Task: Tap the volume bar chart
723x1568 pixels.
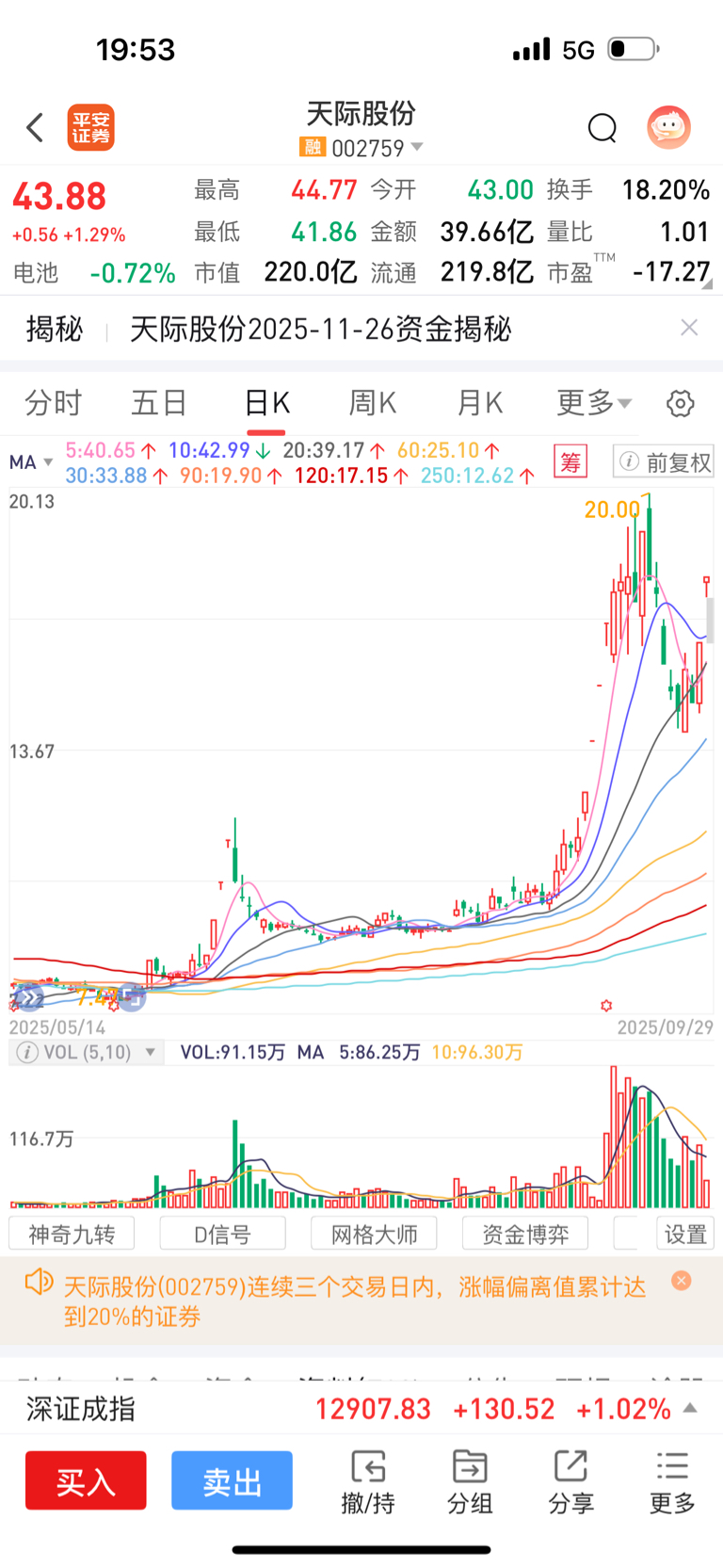Action: coord(361,1138)
